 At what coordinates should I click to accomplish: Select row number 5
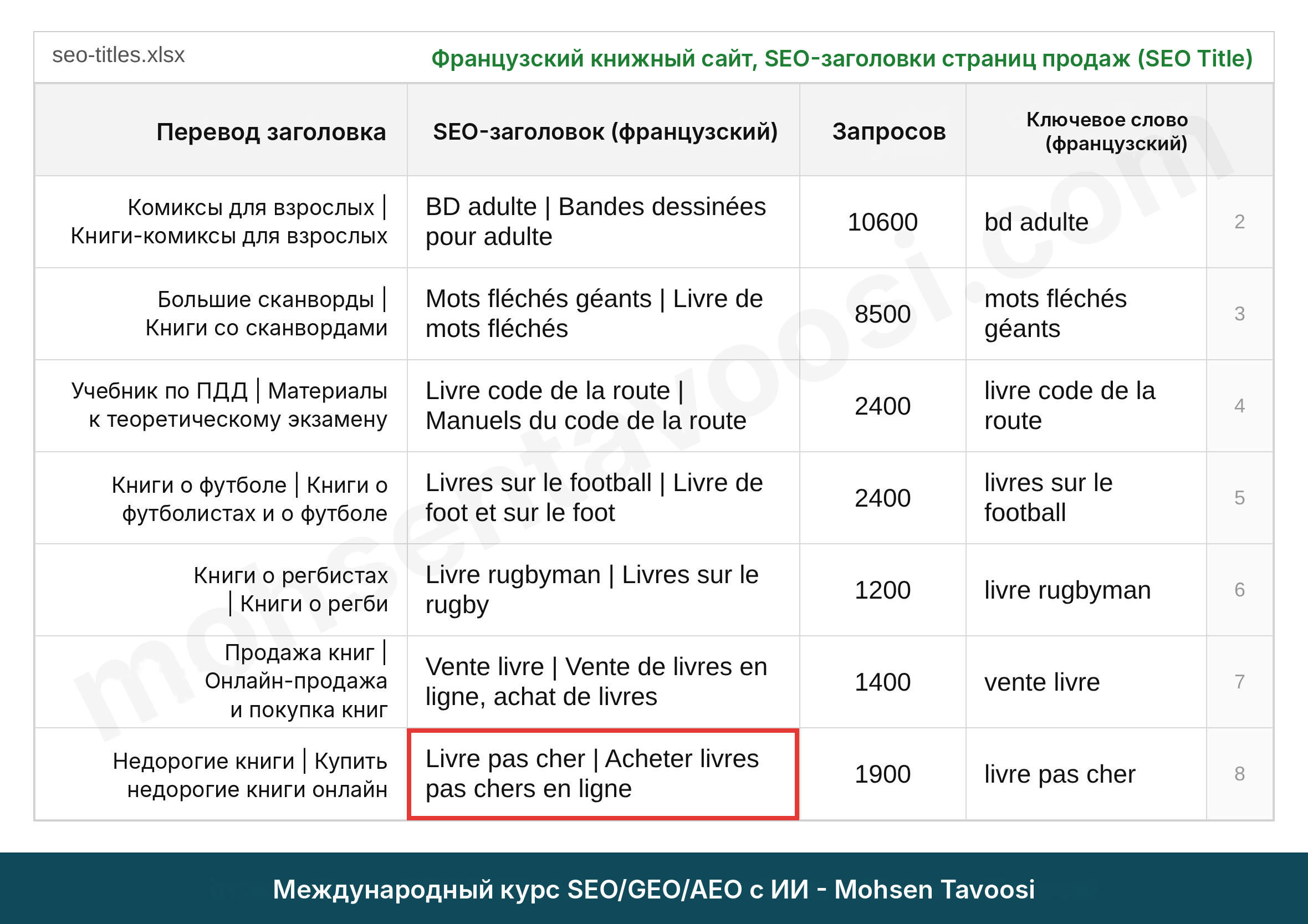1240,498
